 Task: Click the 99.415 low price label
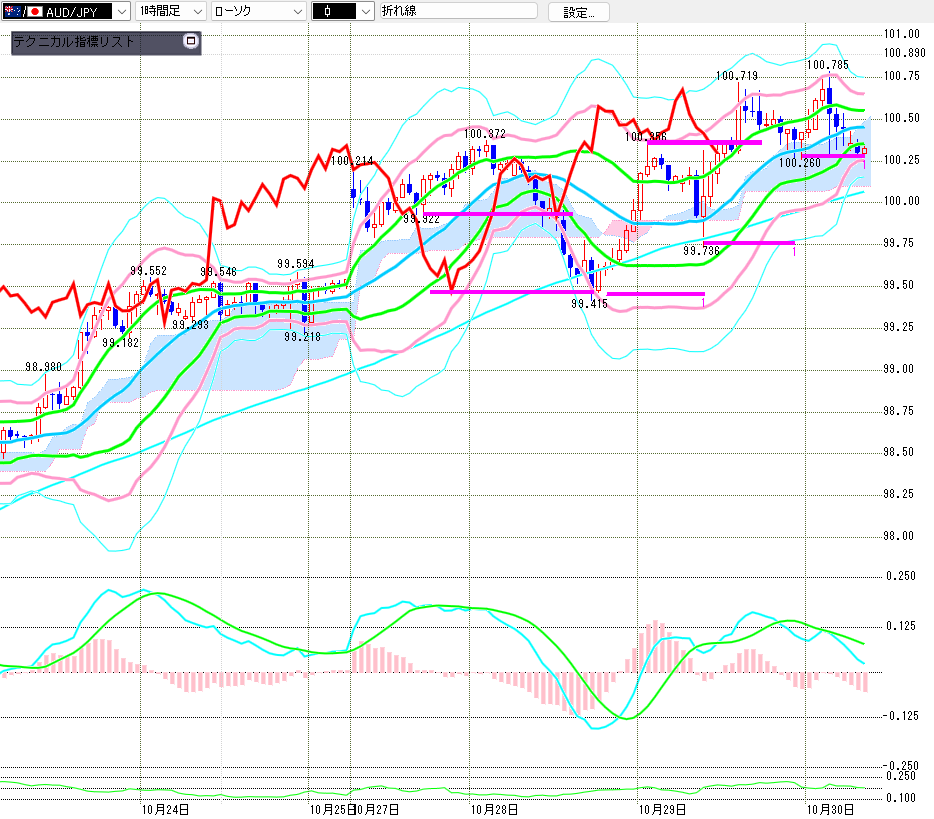click(590, 304)
